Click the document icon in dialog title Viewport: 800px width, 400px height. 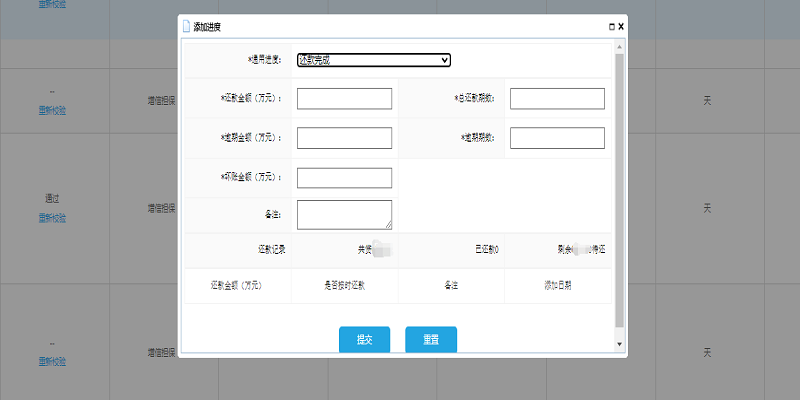point(186,27)
